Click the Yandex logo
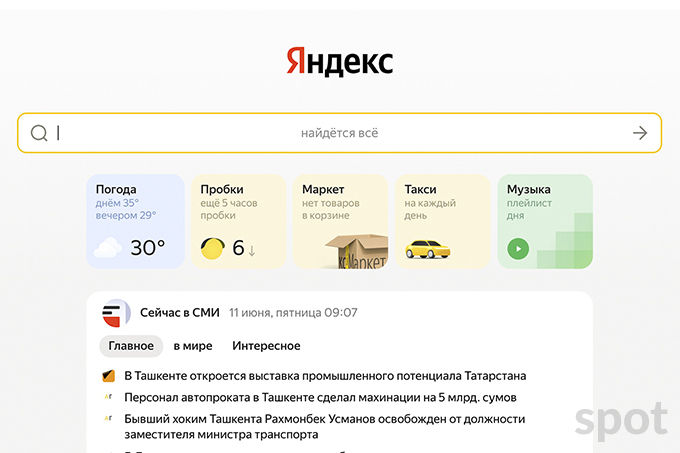This screenshot has width=680, height=453. [x=339, y=61]
